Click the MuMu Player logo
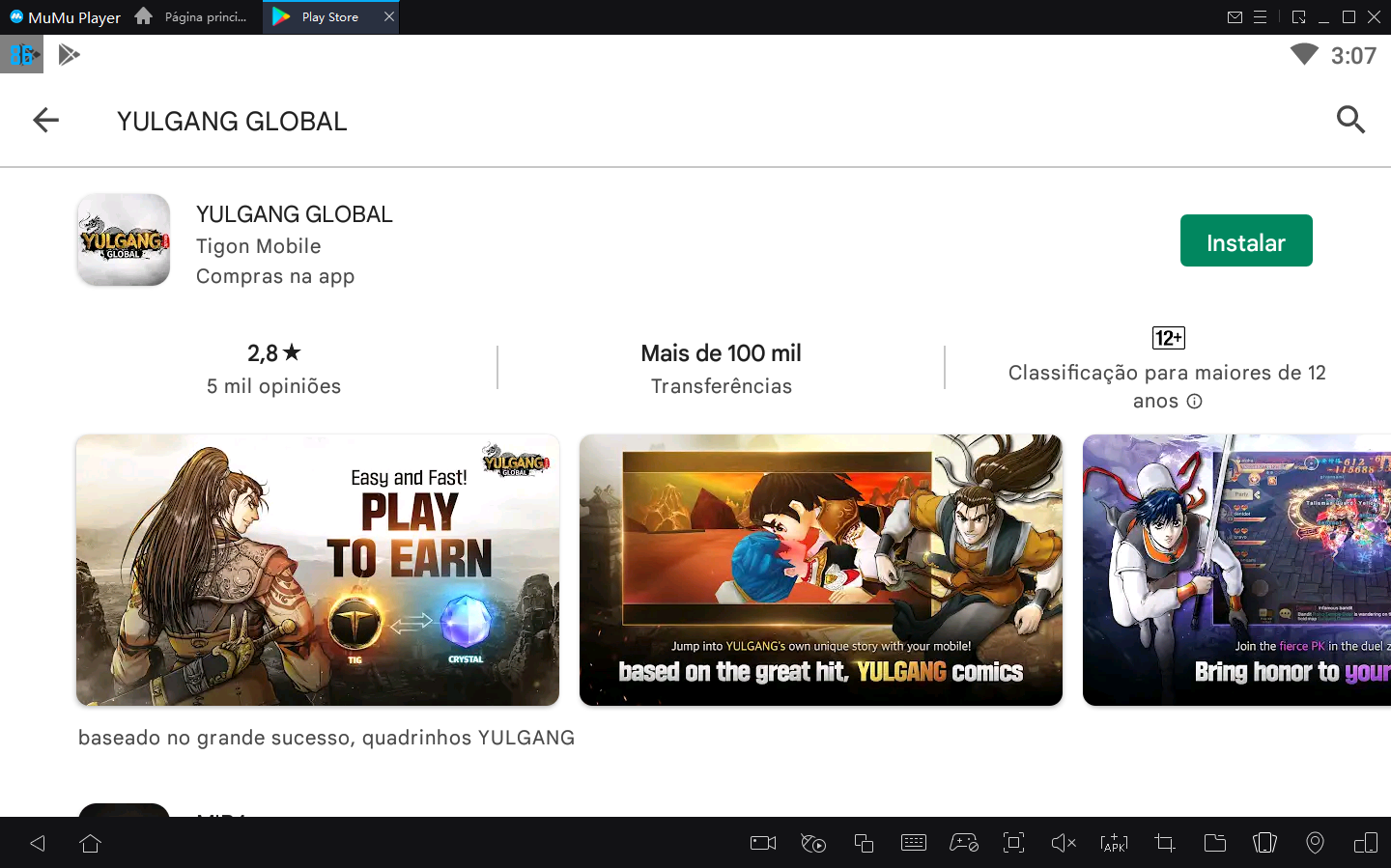 (x=65, y=17)
